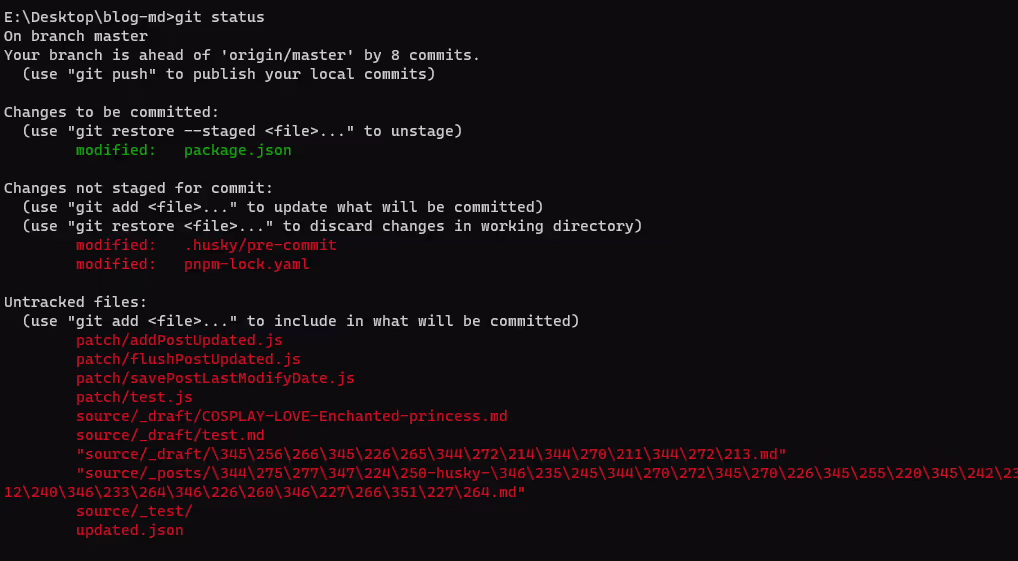
Task: Click the escaped source/_draft filename ending 213.md
Action: tap(431, 454)
